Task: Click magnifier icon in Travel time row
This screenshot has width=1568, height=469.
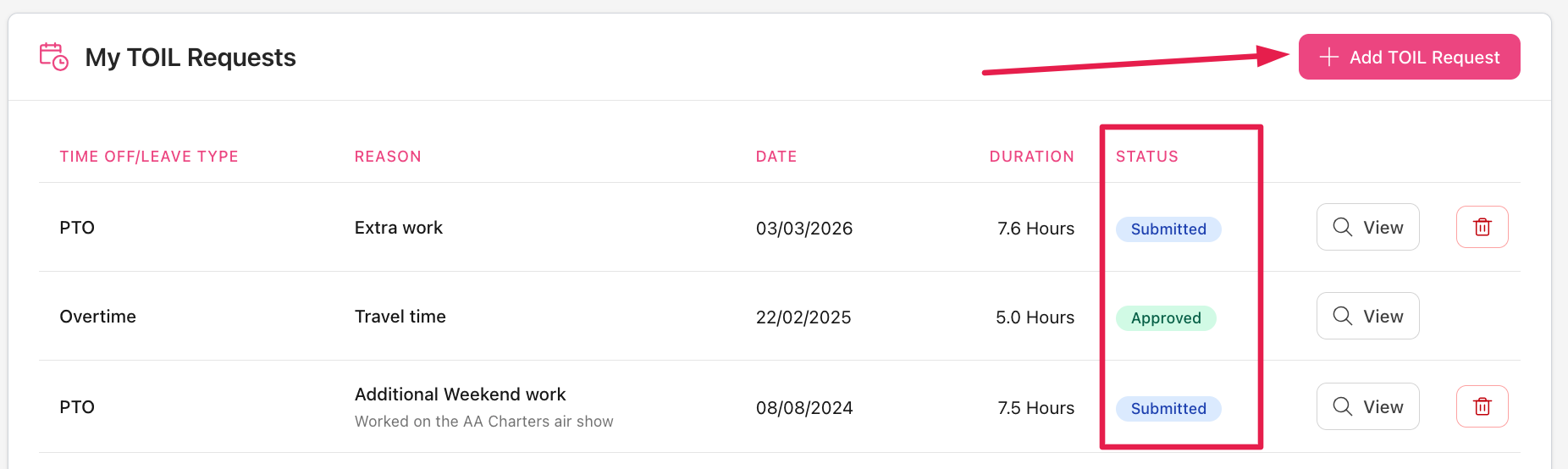Action: 1342,316
